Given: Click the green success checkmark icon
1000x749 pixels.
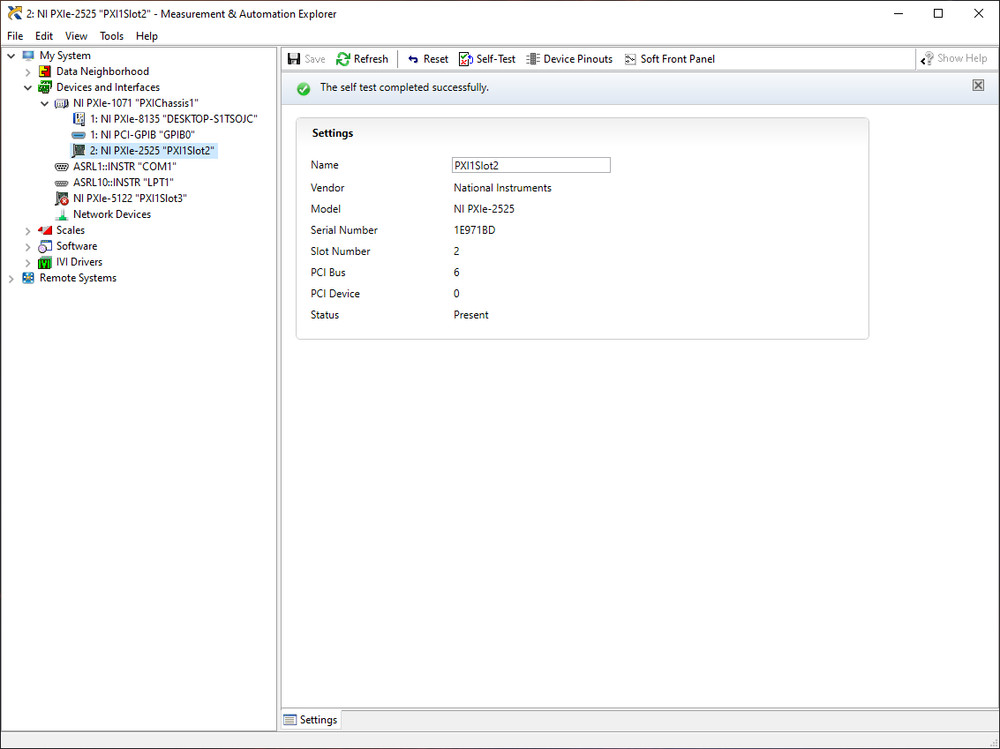Looking at the screenshot, I should (x=304, y=89).
